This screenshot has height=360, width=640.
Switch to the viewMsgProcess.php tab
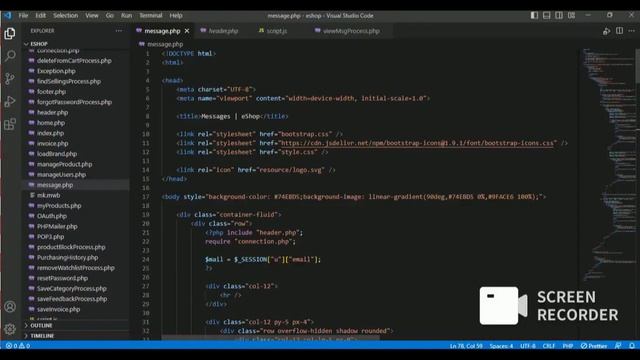tap(351, 31)
